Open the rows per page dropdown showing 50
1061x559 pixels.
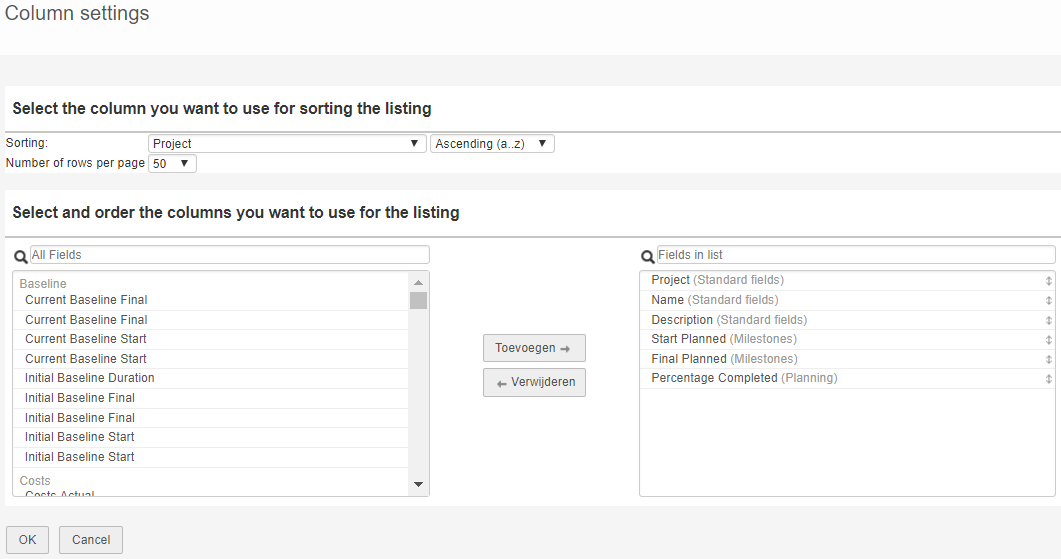pos(172,163)
